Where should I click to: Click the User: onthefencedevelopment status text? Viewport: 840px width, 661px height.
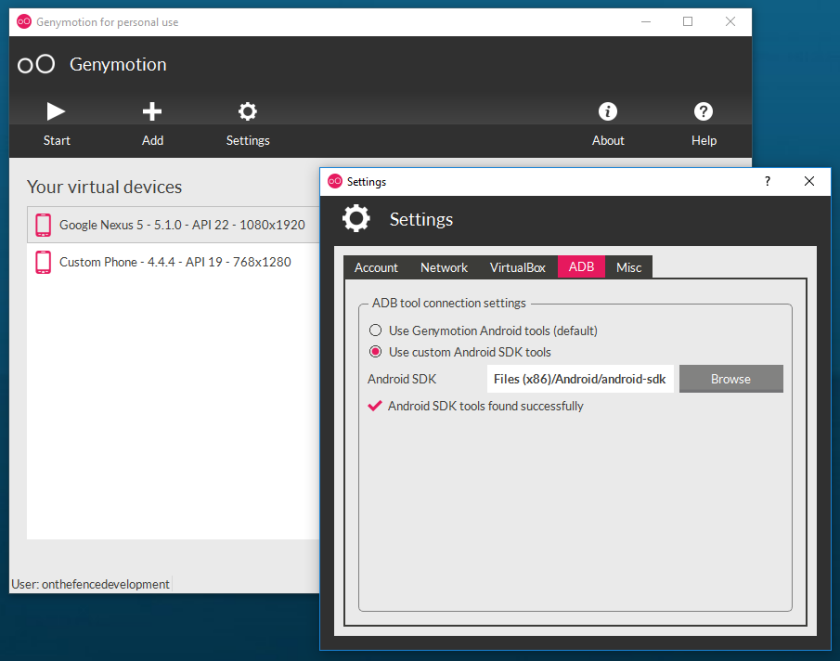(x=91, y=584)
